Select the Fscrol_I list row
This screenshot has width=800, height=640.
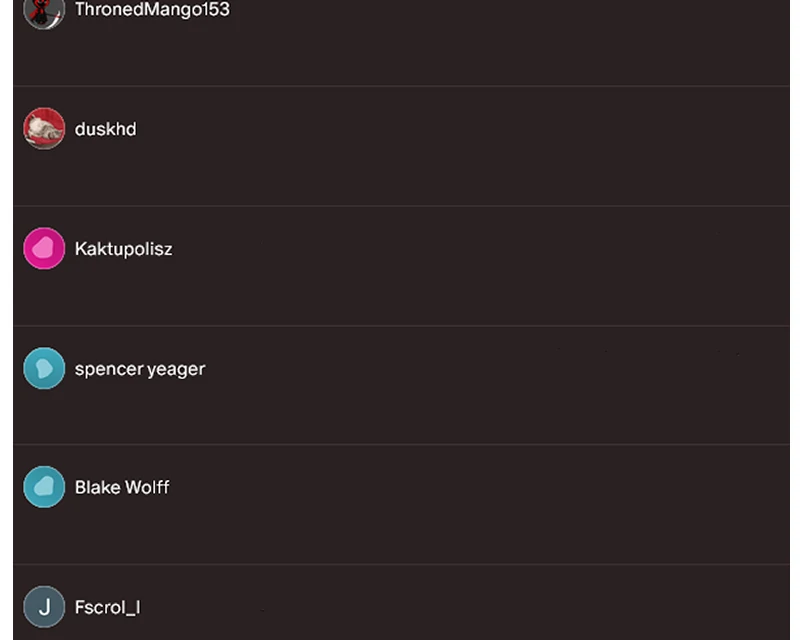coord(401,603)
